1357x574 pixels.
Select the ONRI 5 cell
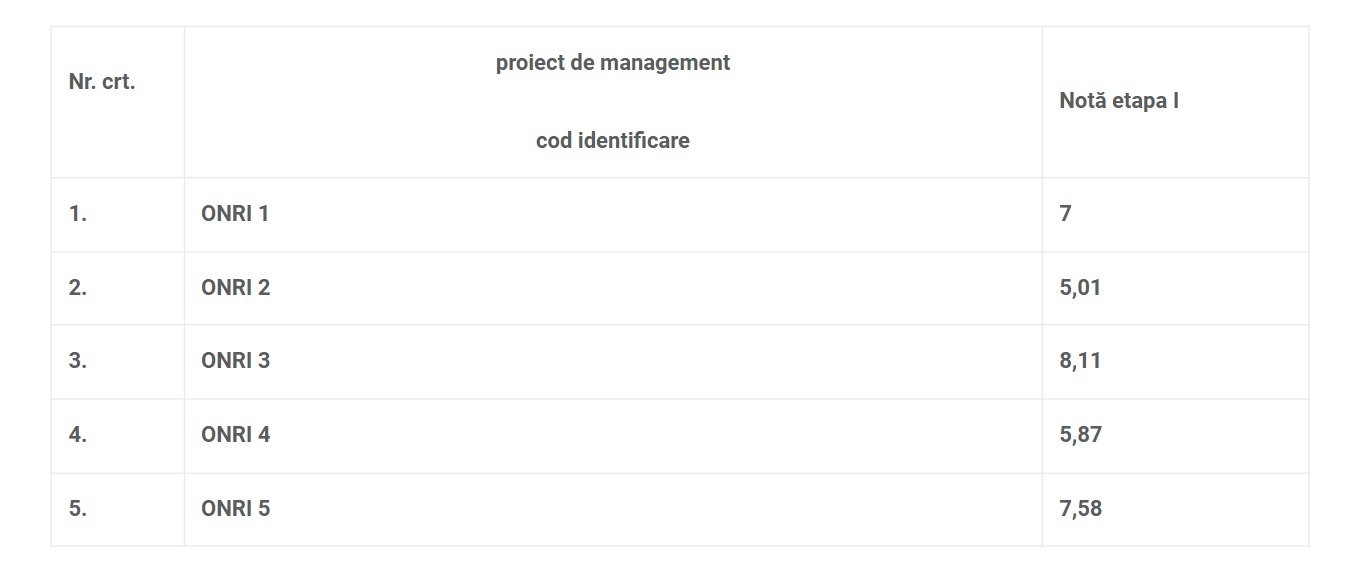click(x=235, y=509)
